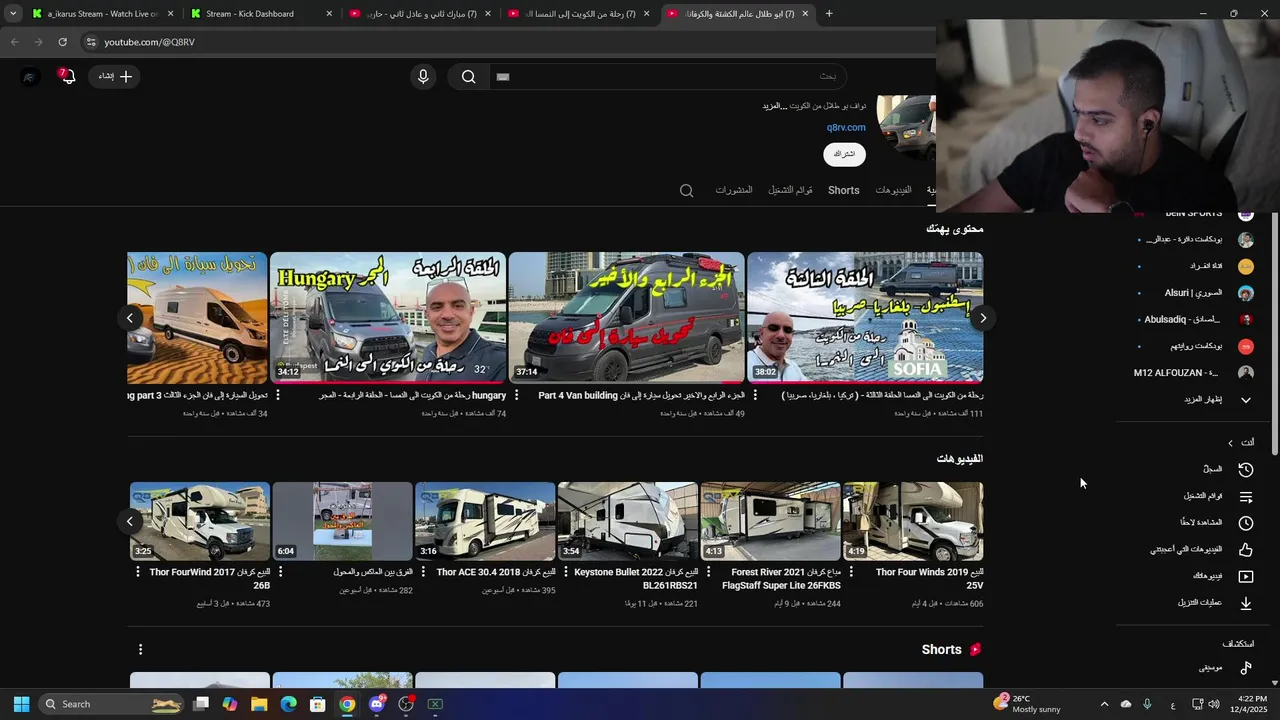Screen dimensions: 1280x720
Task: Click the videos row left arrow
Action: 129,521
